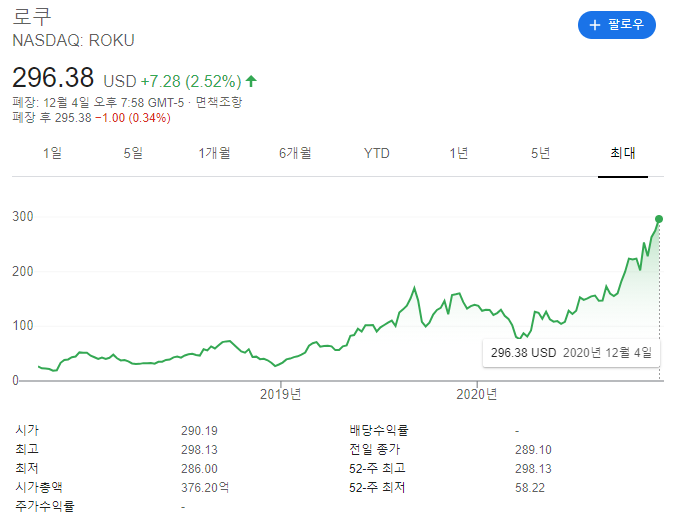Click the 전일 종가 label

(x=374, y=449)
